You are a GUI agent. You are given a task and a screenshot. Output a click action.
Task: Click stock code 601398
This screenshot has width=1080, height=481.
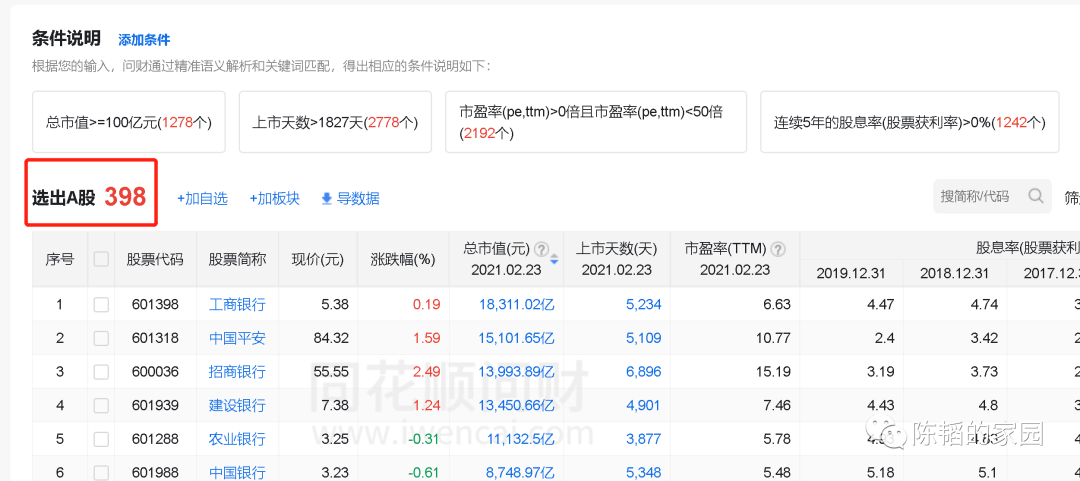[155, 305]
